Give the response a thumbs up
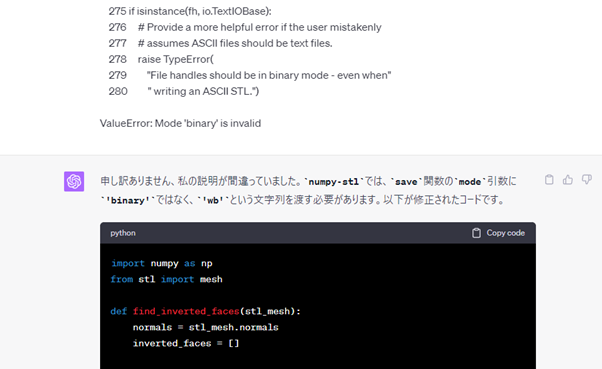Viewport: 602px width, 369px height. (x=568, y=179)
